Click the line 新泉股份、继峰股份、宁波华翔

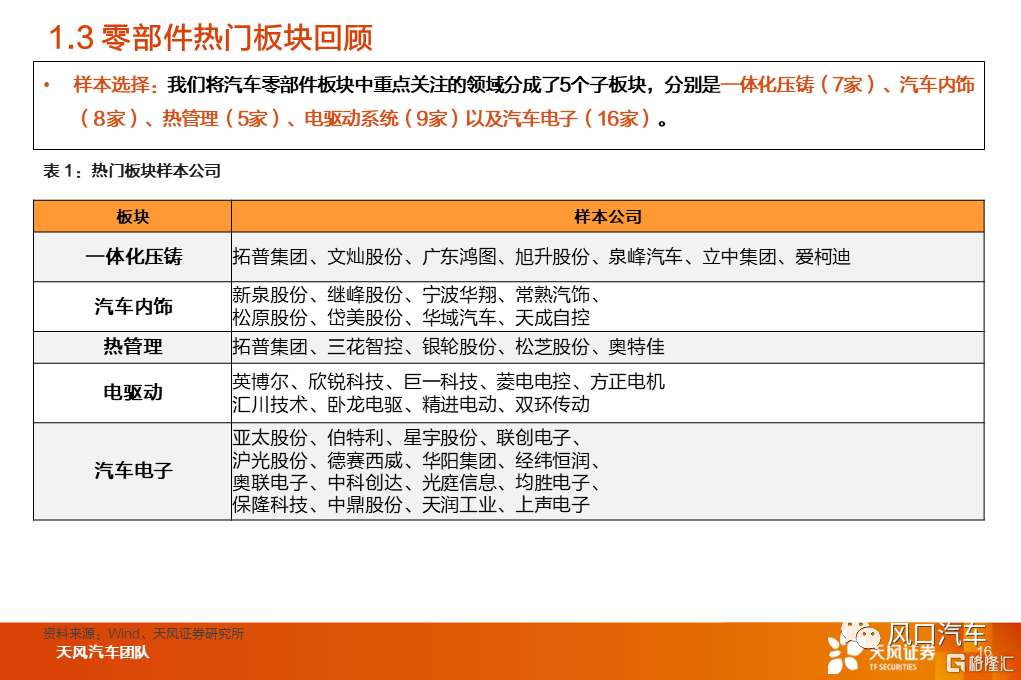point(416,295)
